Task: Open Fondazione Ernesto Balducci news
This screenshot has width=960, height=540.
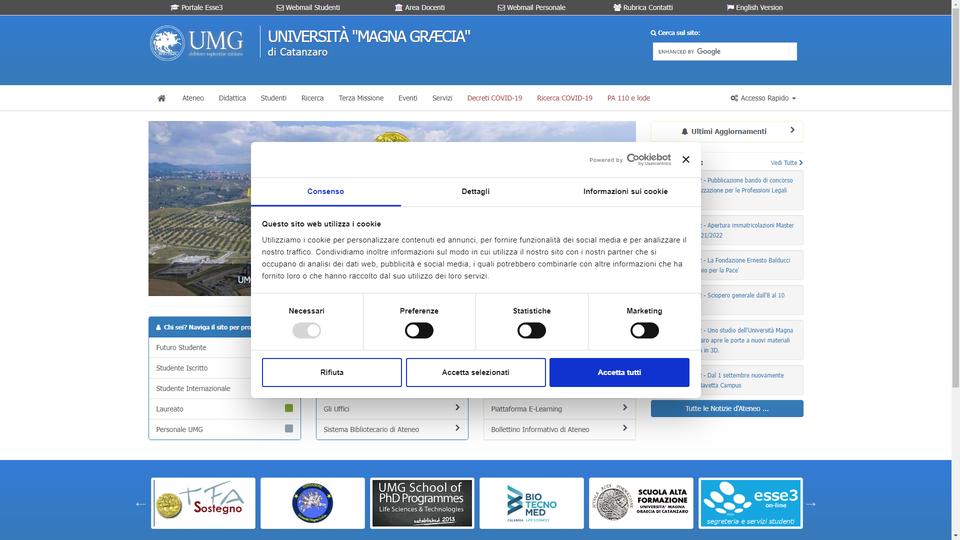Action: pos(752,265)
